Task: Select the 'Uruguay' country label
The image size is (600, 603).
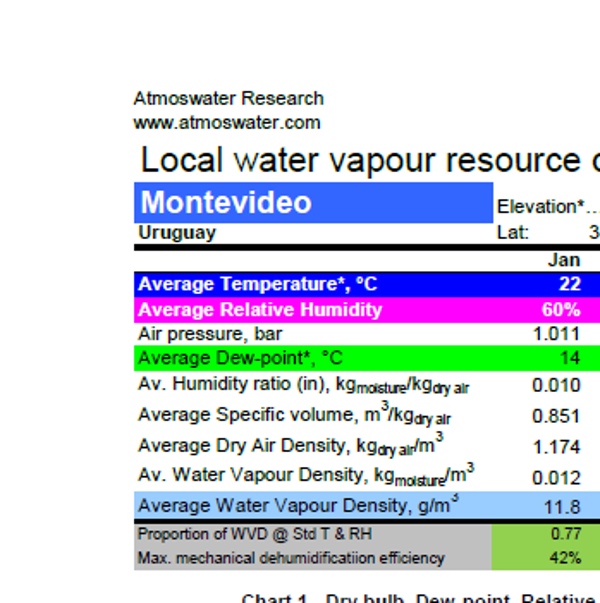Action: (177, 233)
